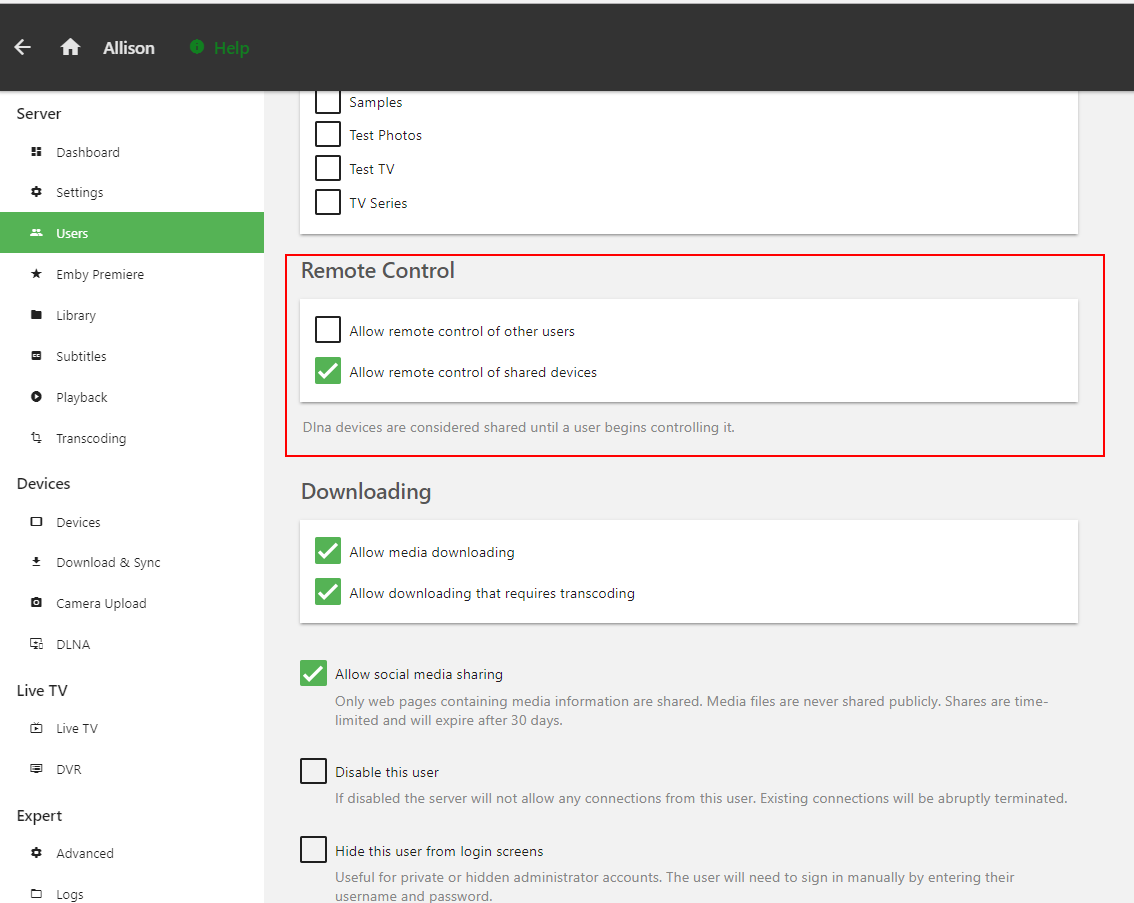
Task: Open Subtitles in the sidebar
Action: pyautogui.click(x=132, y=356)
